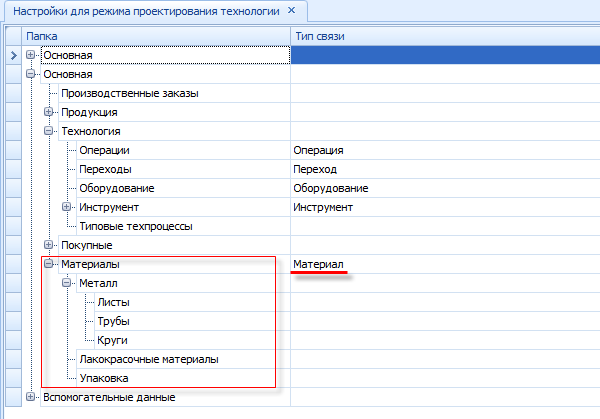Image resolution: width=600 pixels, height=419 pixels.
Task: Collapse the Металл subfolder node
Action: tap(67, 283)
